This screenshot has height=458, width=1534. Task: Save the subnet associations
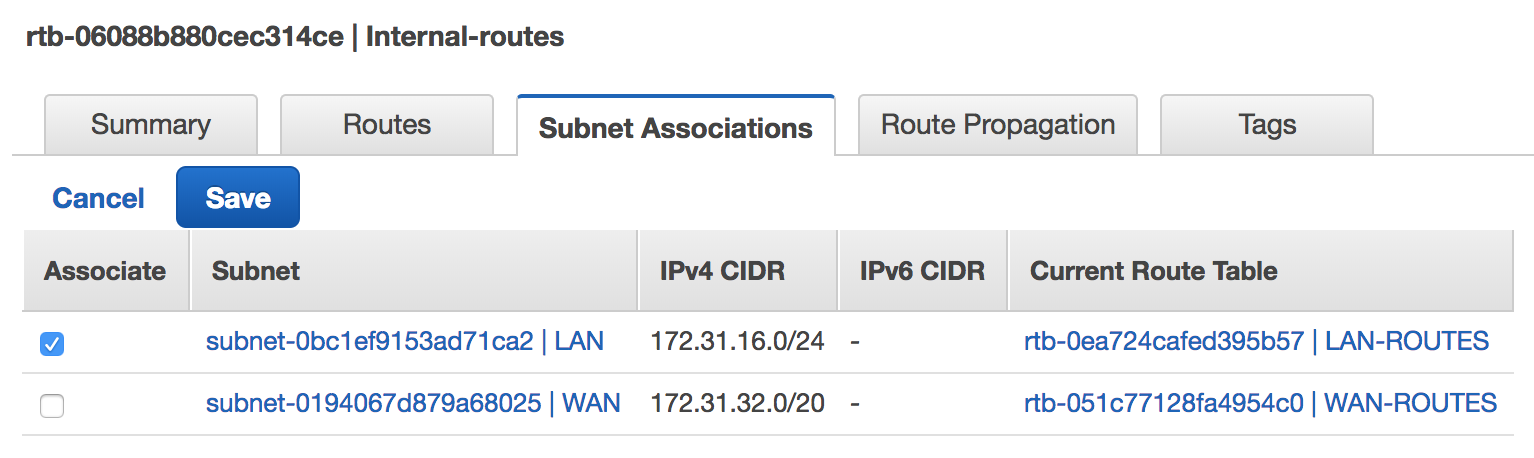238,197
